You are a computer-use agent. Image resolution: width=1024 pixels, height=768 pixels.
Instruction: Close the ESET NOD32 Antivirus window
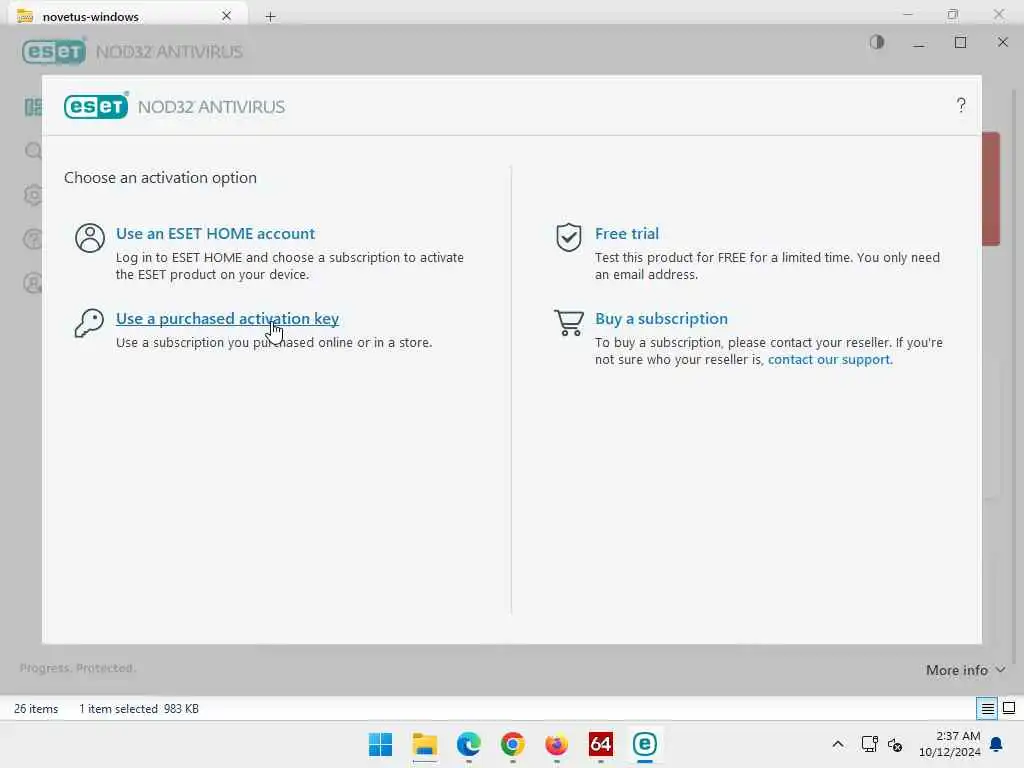click(x=1002, y=42)
